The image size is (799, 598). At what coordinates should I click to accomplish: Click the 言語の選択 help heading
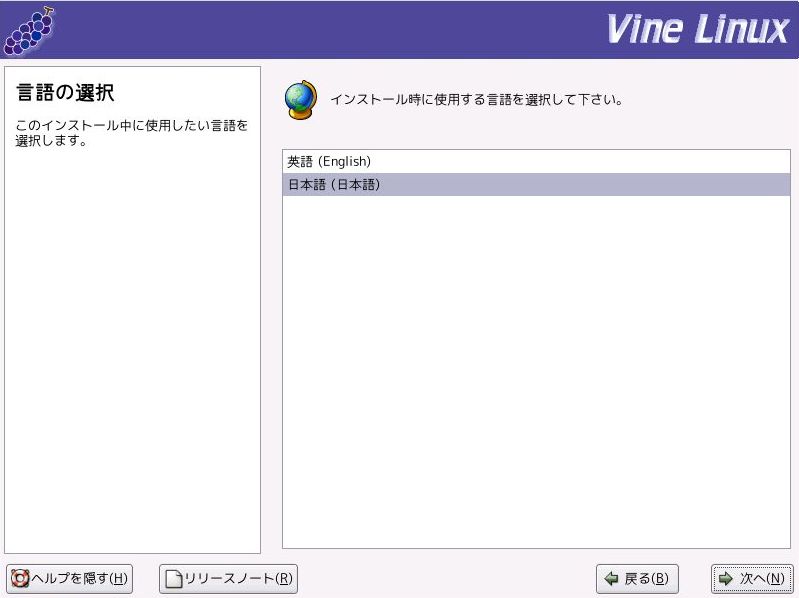[x=65, y=93]
